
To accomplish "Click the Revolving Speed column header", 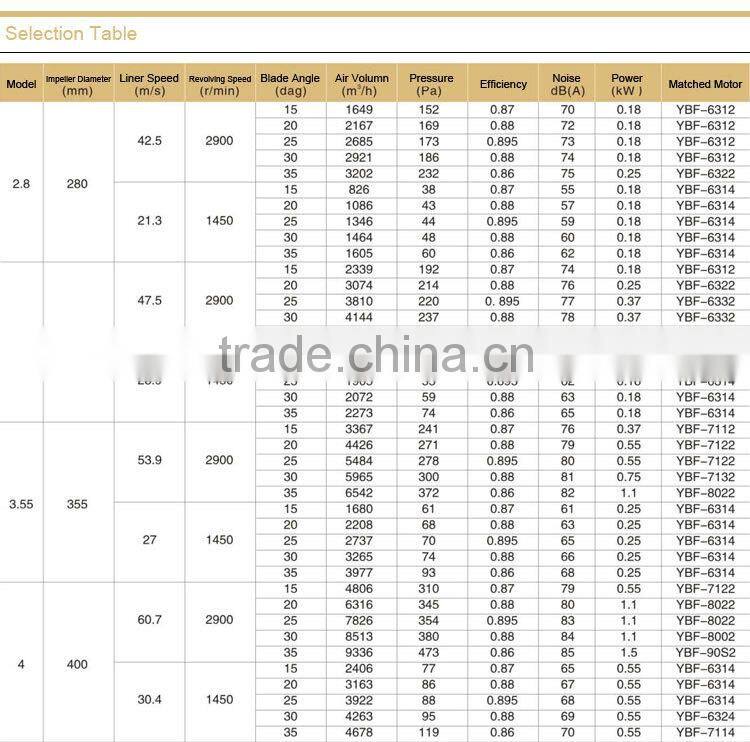I will (x=220, y=84).
